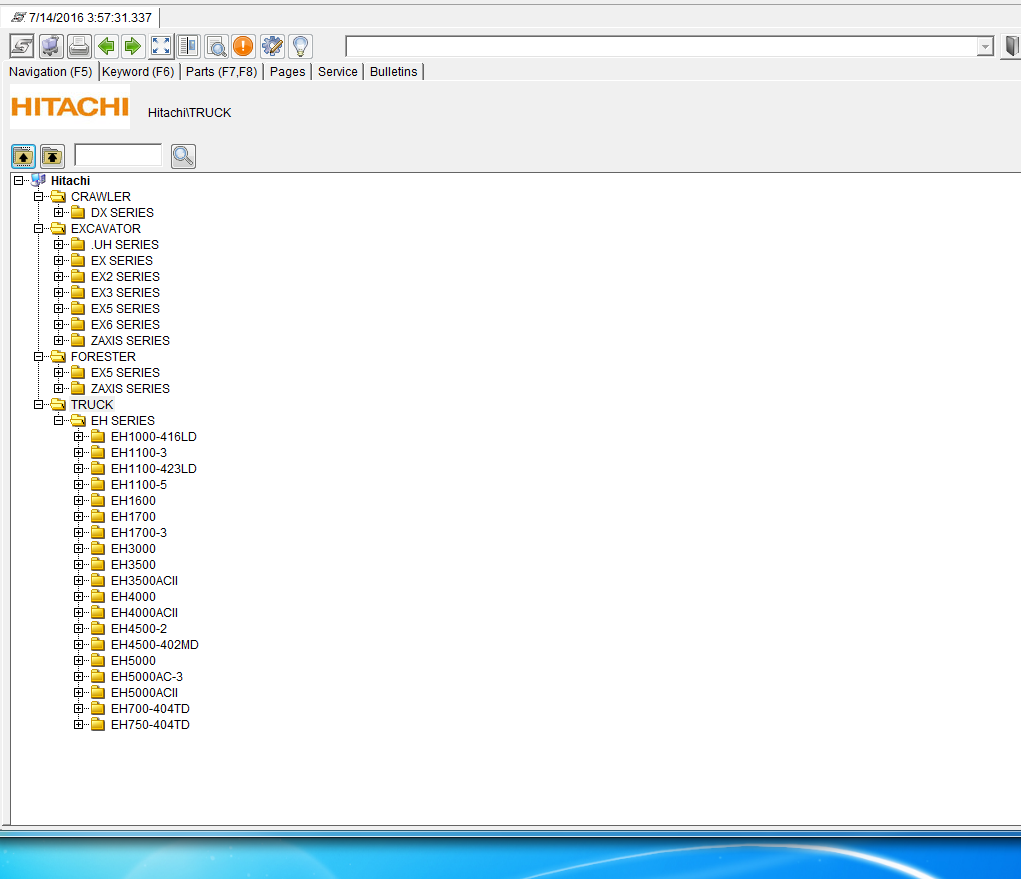Click the EH SERIES open folder icon
This screenshot has height=879, width=1021.
(x=79, y=421)
